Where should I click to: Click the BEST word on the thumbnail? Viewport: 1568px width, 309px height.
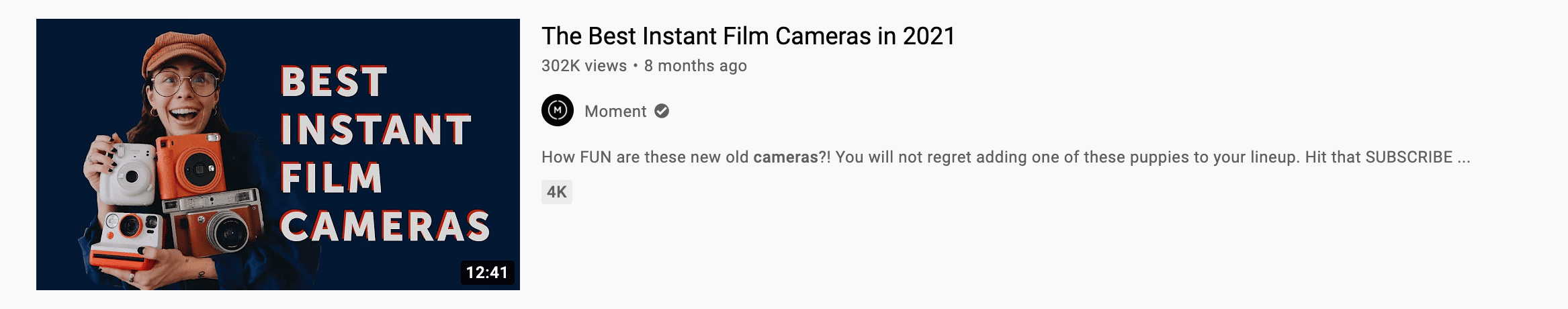(334, 82)
